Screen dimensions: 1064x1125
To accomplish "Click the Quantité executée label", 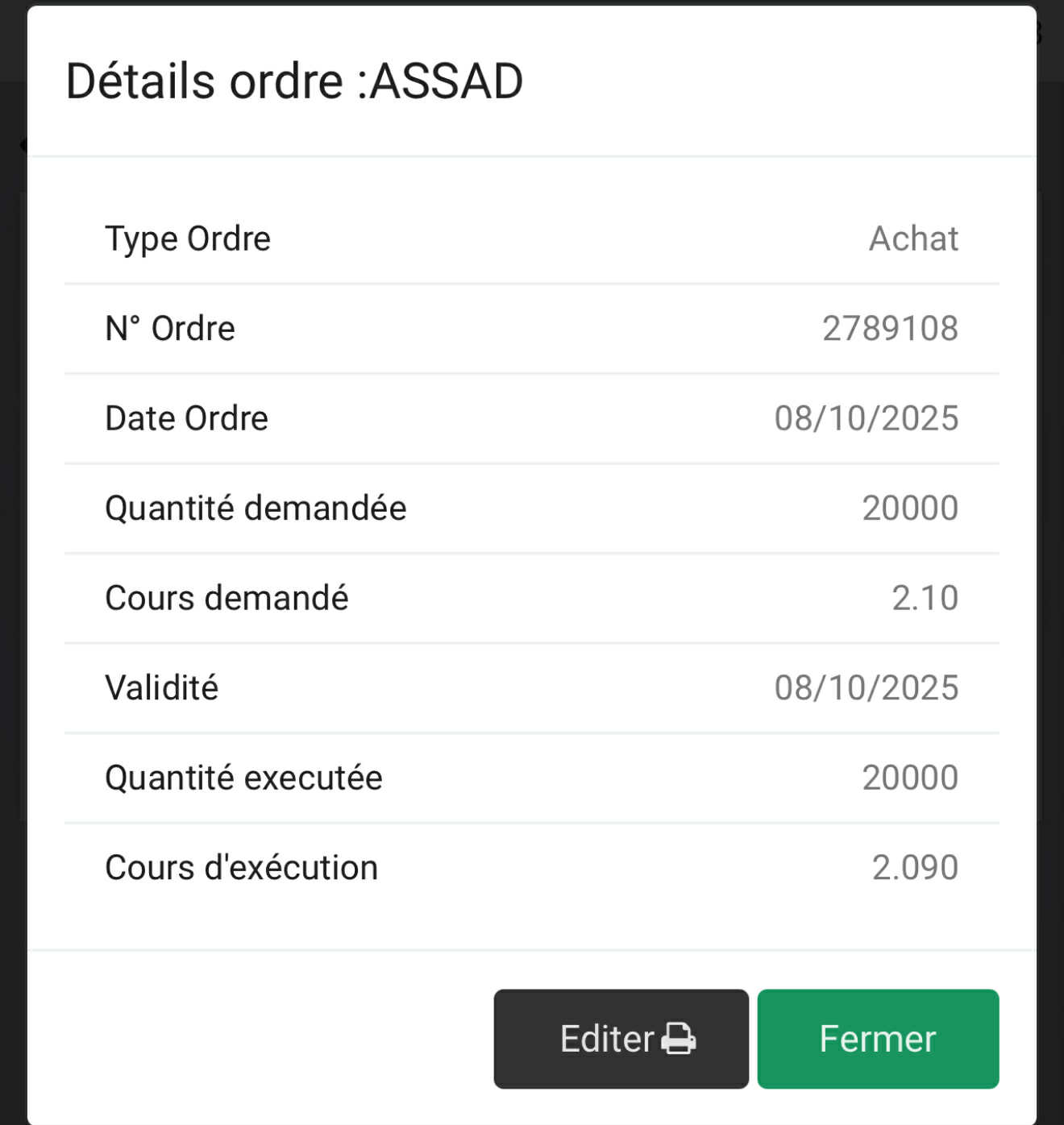I will tap(243, 778).
